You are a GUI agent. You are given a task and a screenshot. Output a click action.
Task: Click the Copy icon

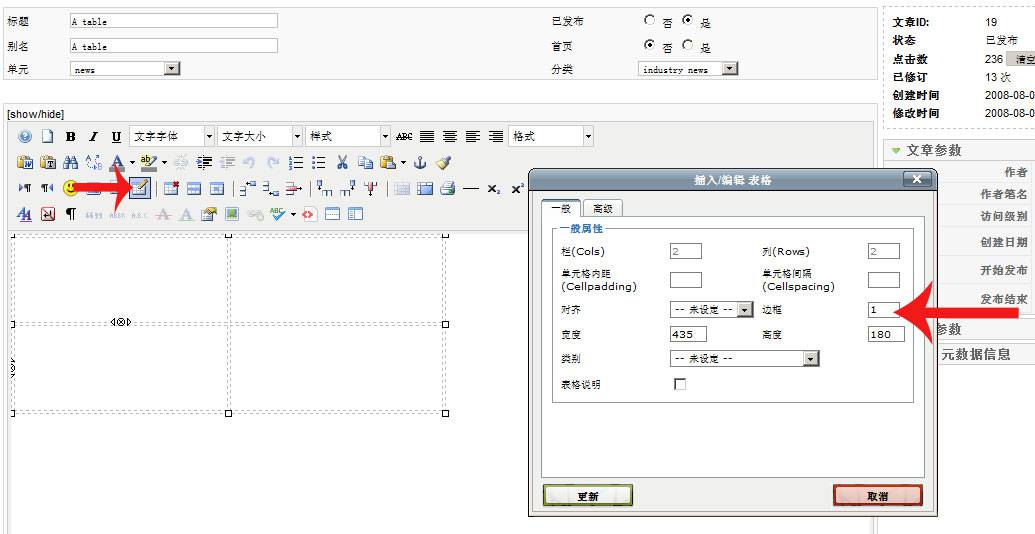tap(365, 162)
